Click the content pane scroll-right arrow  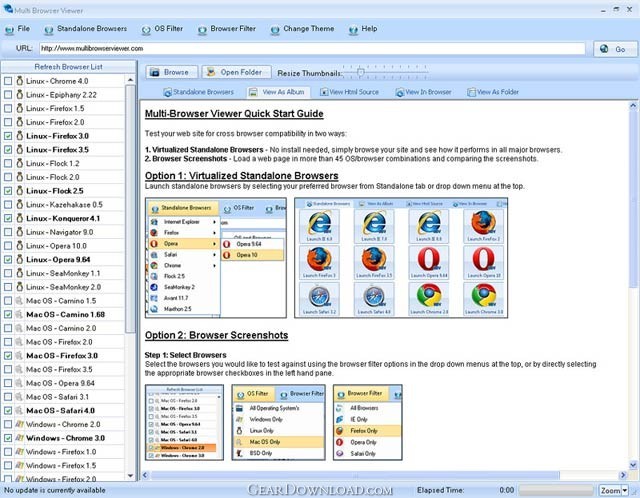click(623, 475)
